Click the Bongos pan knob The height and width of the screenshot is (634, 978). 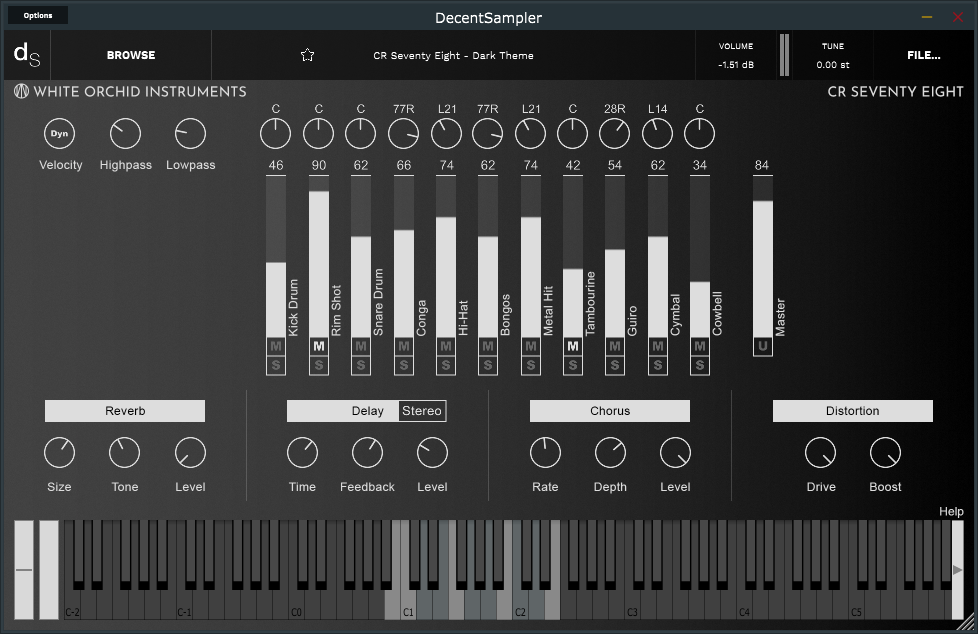(x=487, y=134)
